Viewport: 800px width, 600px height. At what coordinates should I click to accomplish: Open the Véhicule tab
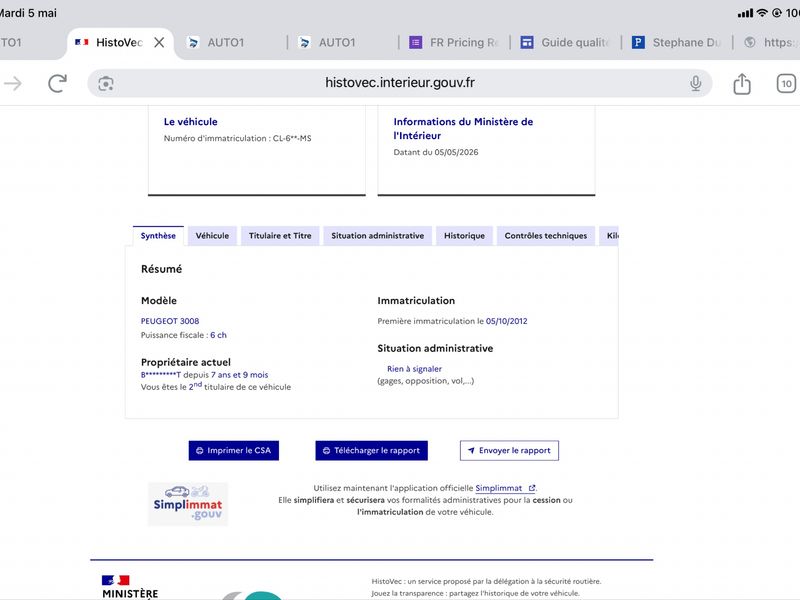pos(212,236)
